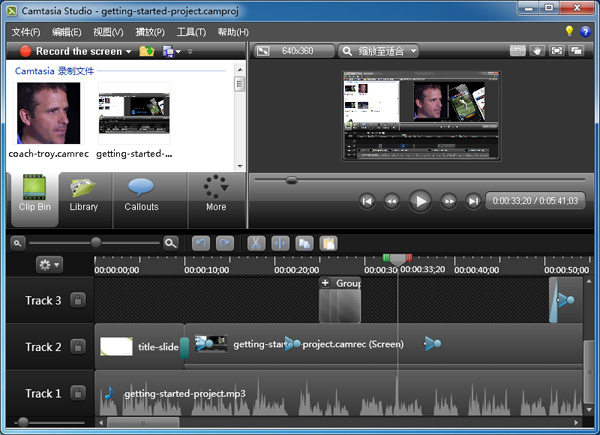Select getting-started camrec thumbnail in clip bin
600x435 pixels.
(134, 113)
